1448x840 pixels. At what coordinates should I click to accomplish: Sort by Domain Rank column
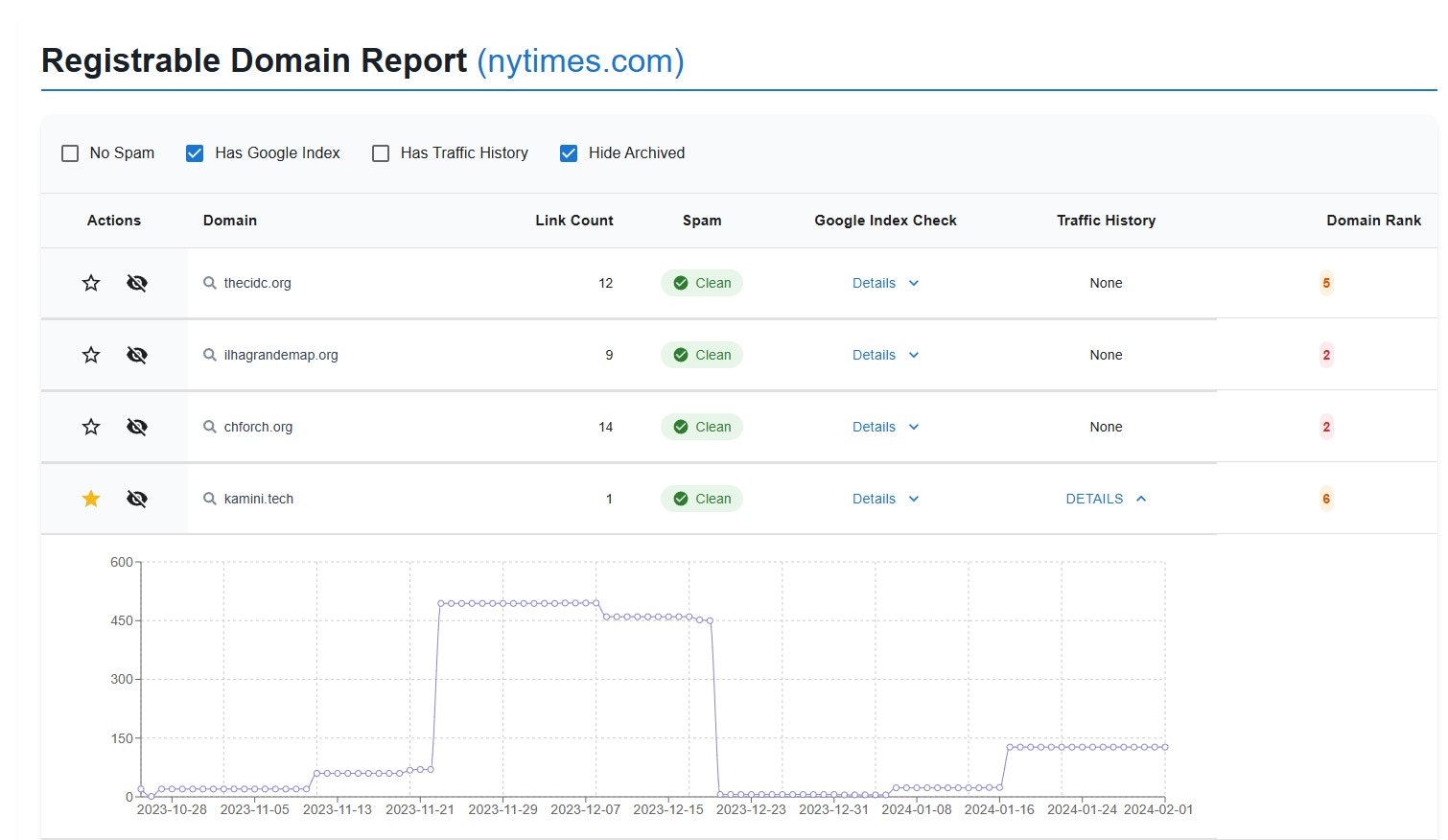click(1373, 221)
